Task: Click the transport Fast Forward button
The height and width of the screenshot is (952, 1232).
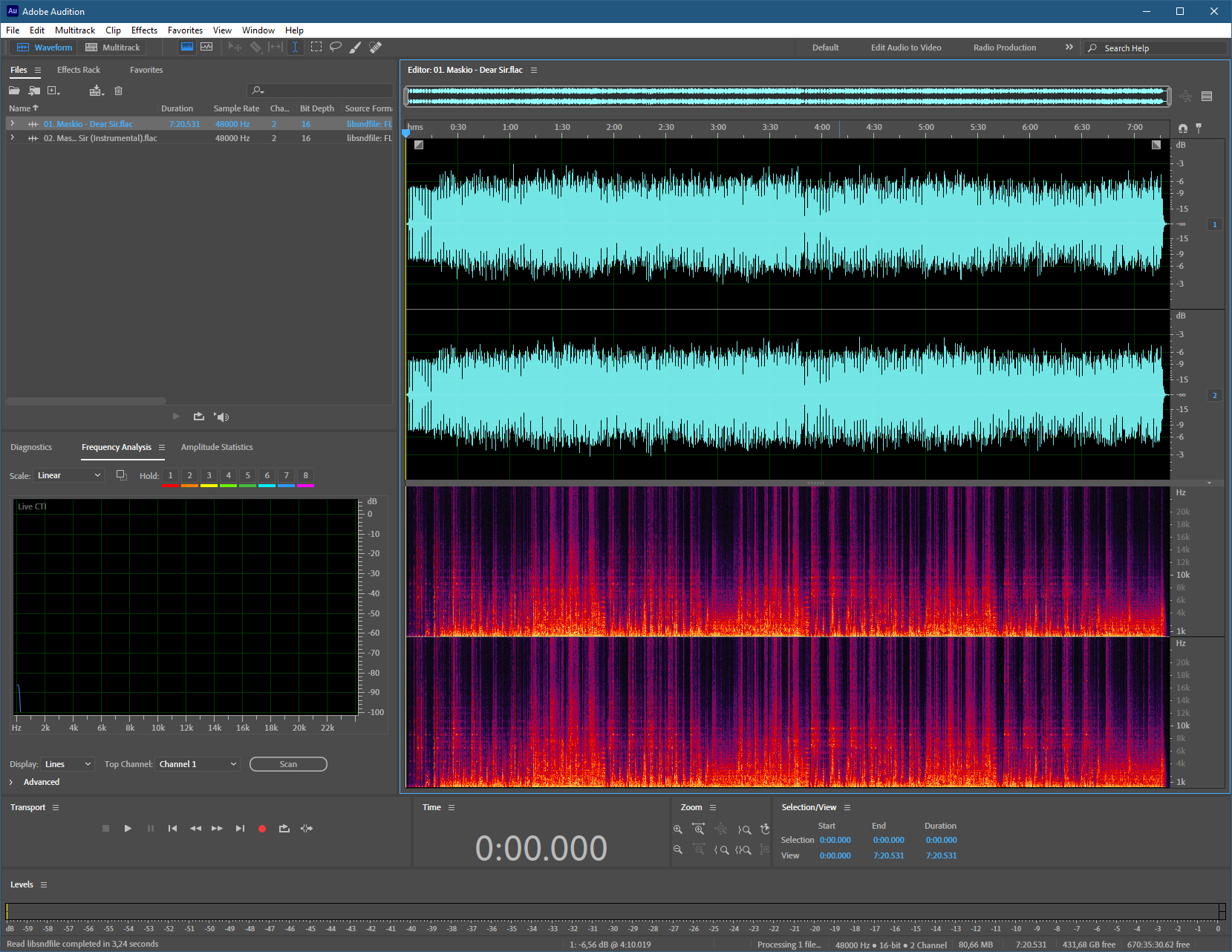Action: (x=217, y=829)
